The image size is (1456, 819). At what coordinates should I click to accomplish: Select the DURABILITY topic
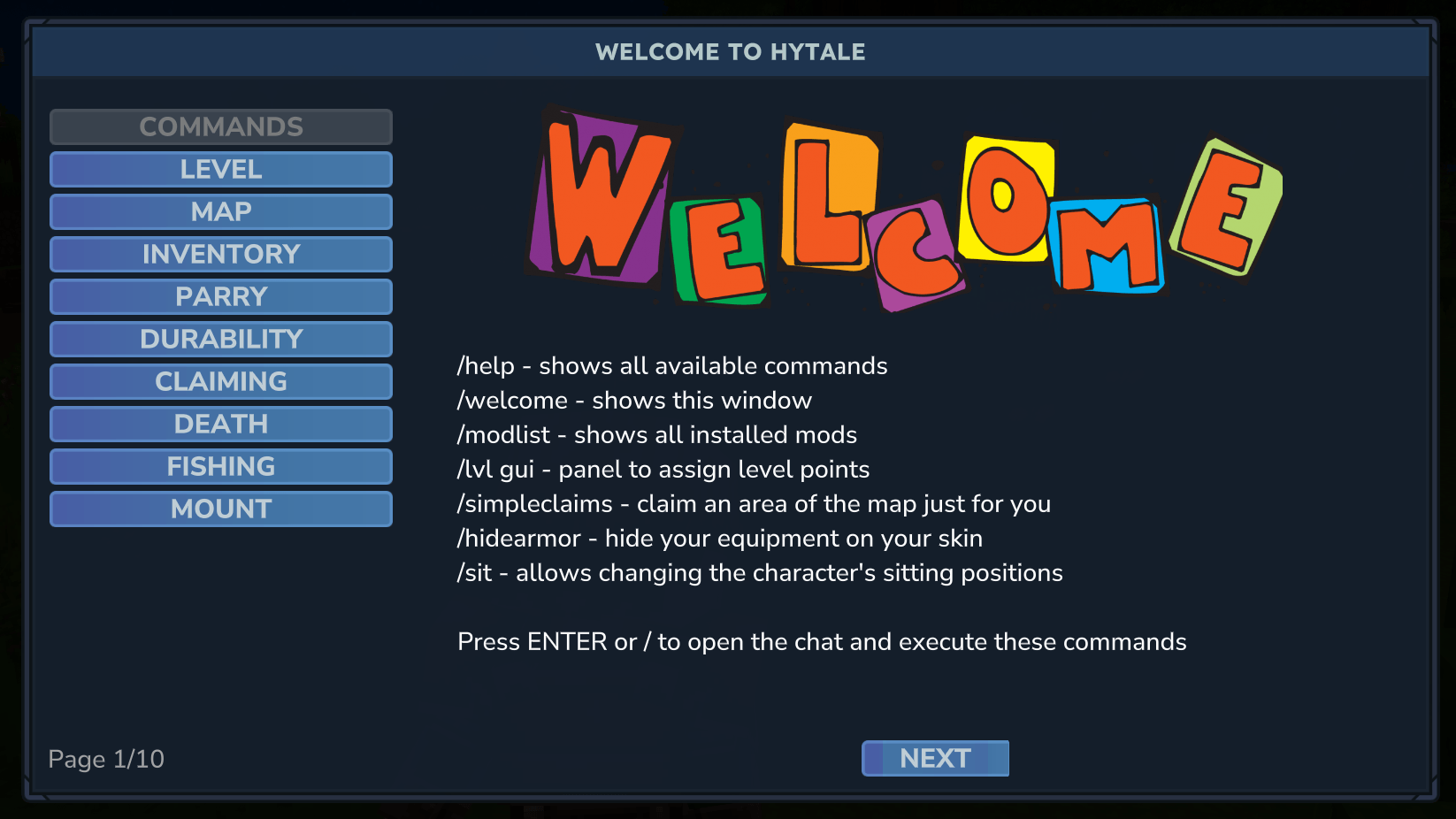click(x=221, y=339)
